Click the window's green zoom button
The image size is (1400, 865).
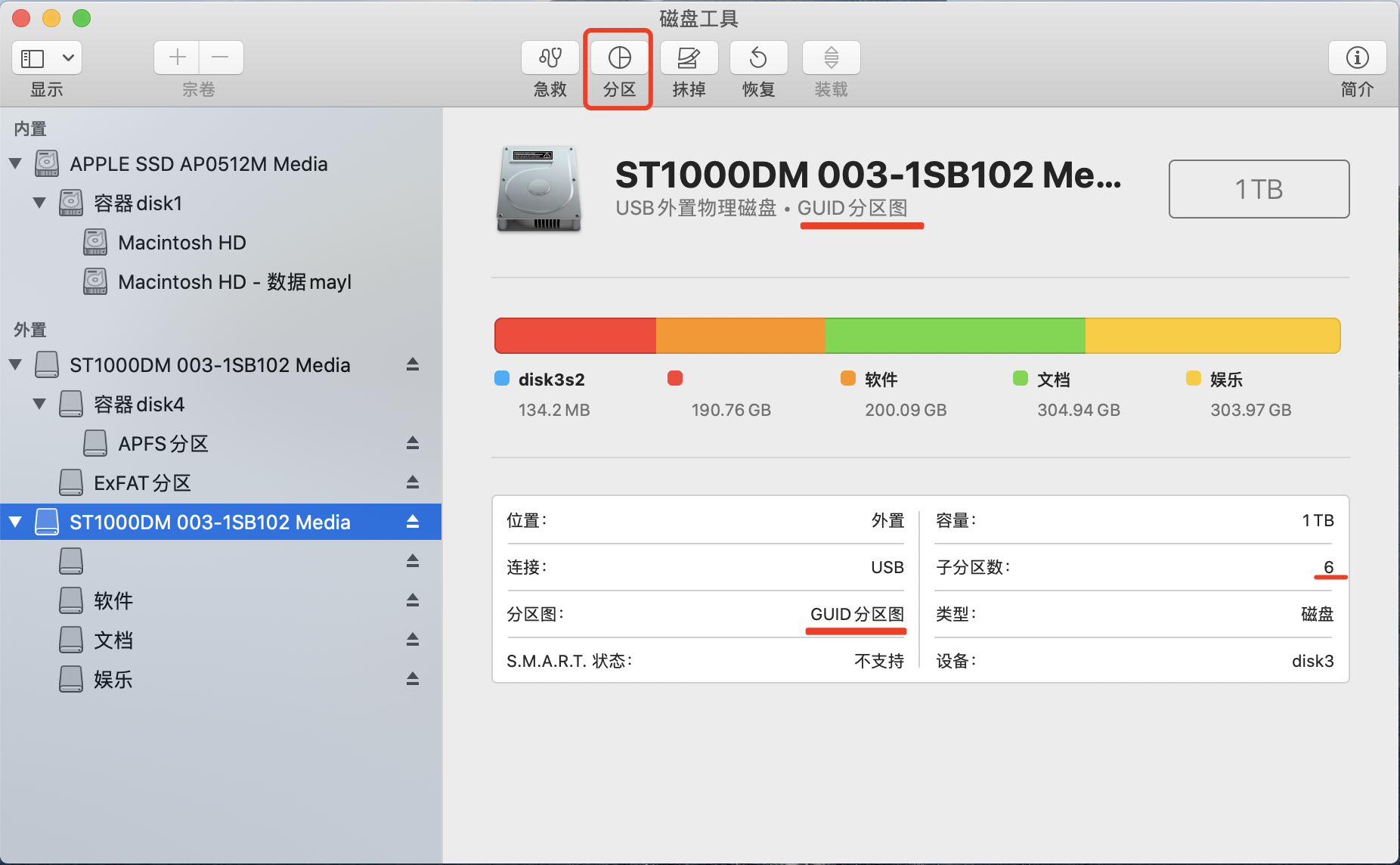coord(82,18)
